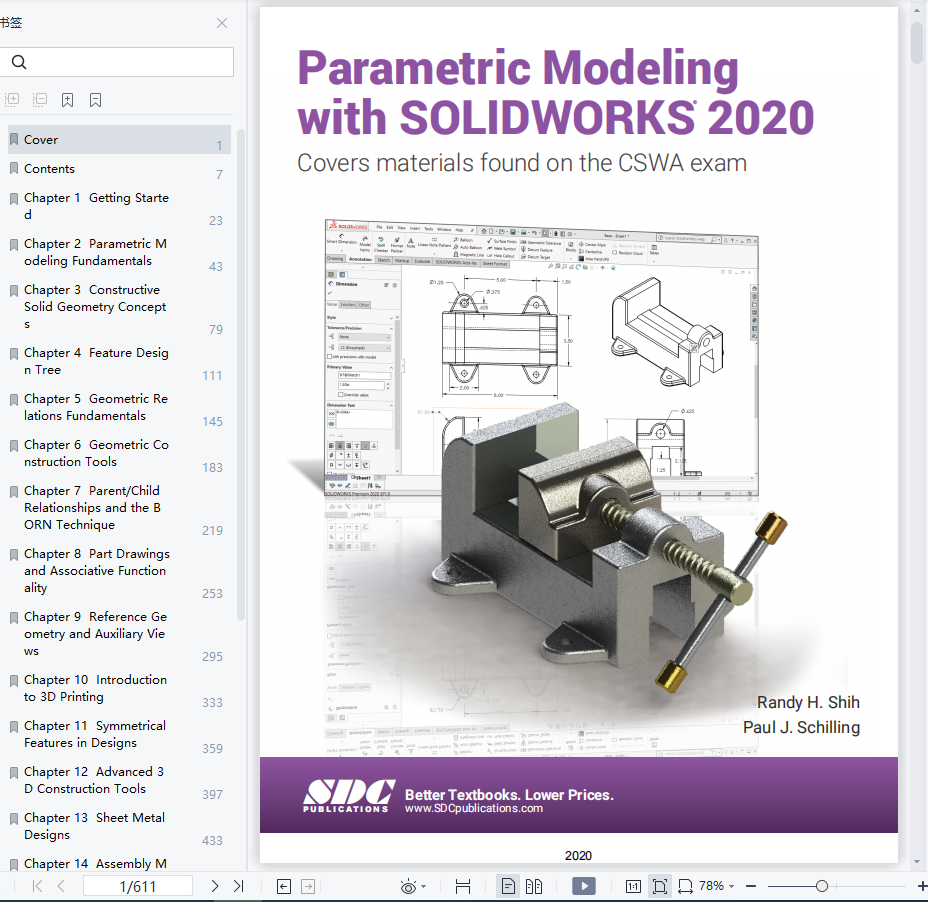The width and height of the screenshot is (928, 902).
Task: Jump to last page button
Action: [239, 886]
